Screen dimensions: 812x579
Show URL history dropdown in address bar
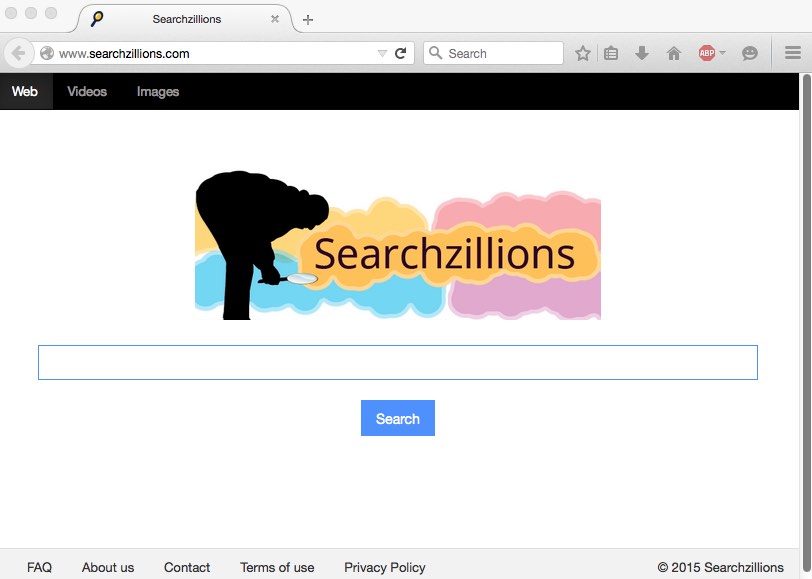tap(381, 54)
